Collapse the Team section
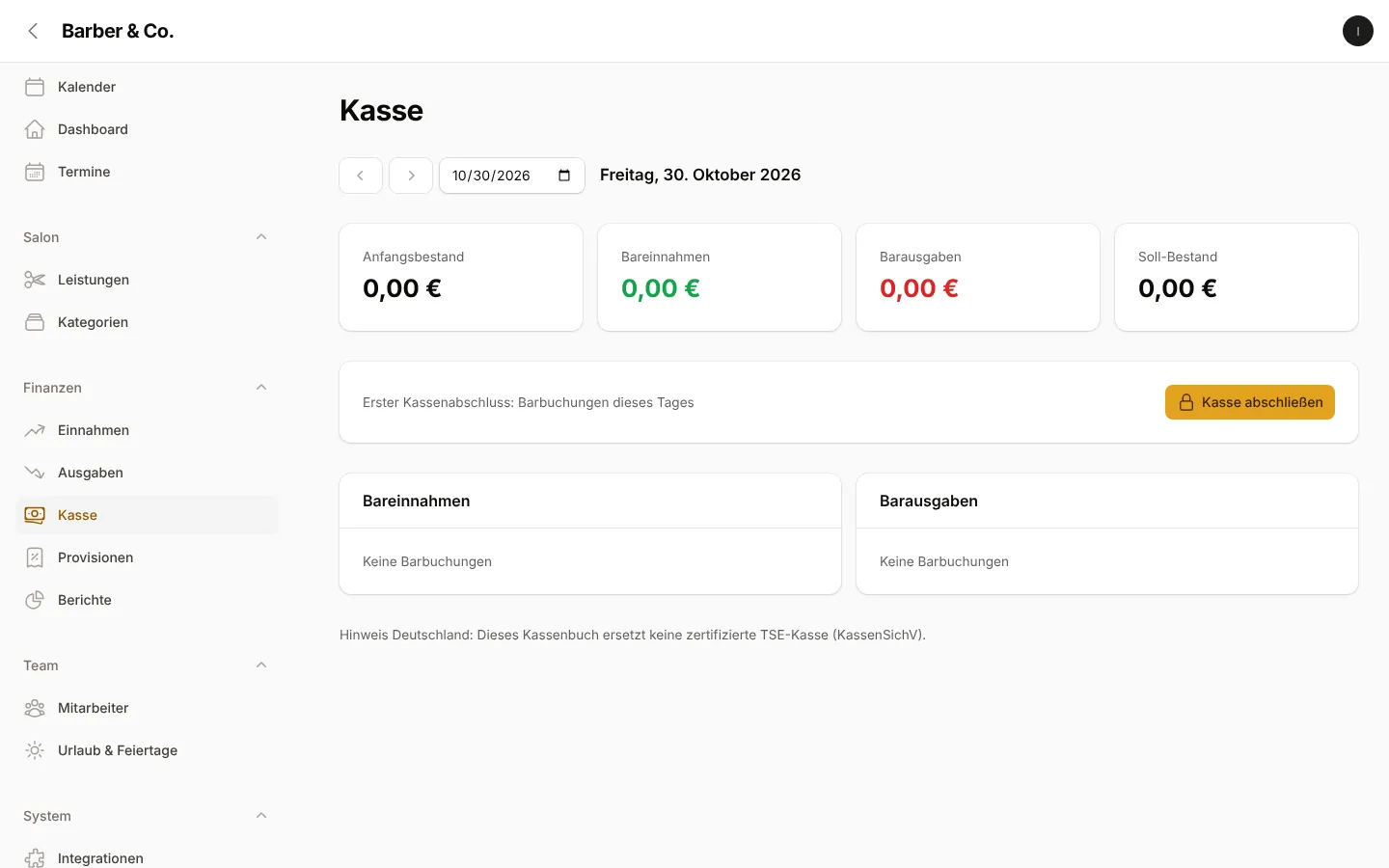1389x868 pixels. coord(261,665)
